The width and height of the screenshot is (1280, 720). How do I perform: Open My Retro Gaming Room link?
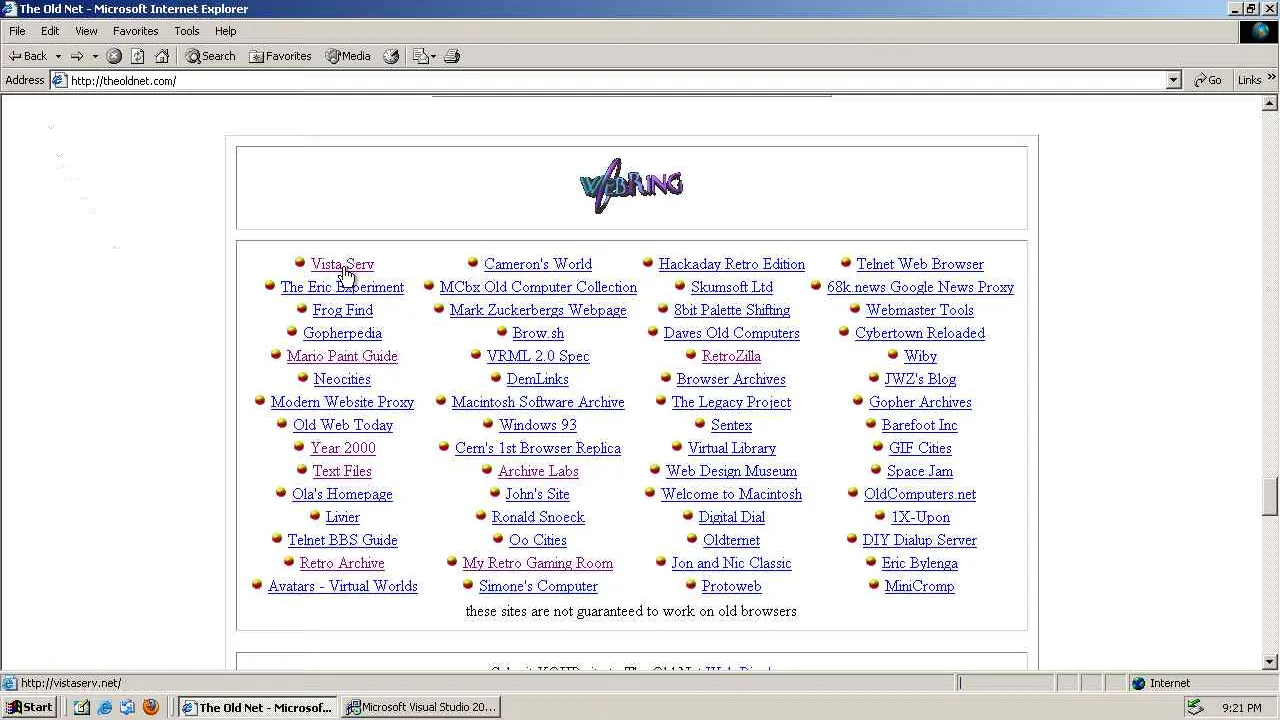point(538,563)
